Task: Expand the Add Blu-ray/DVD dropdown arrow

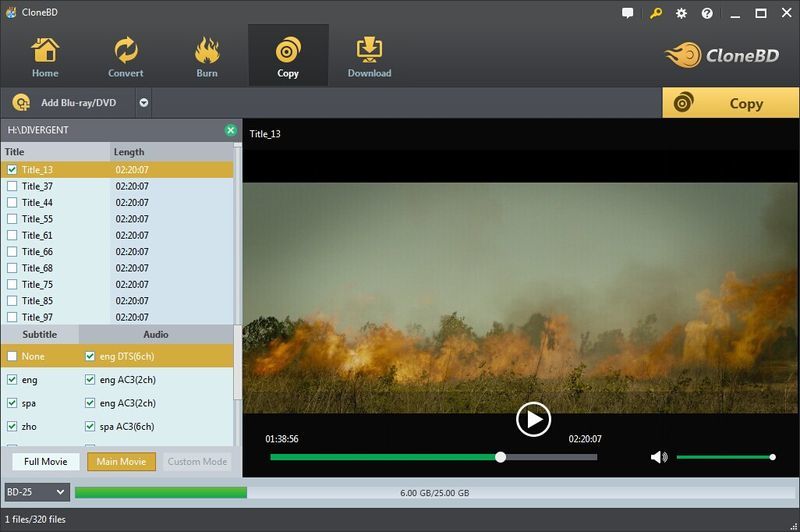Action: 144,103
